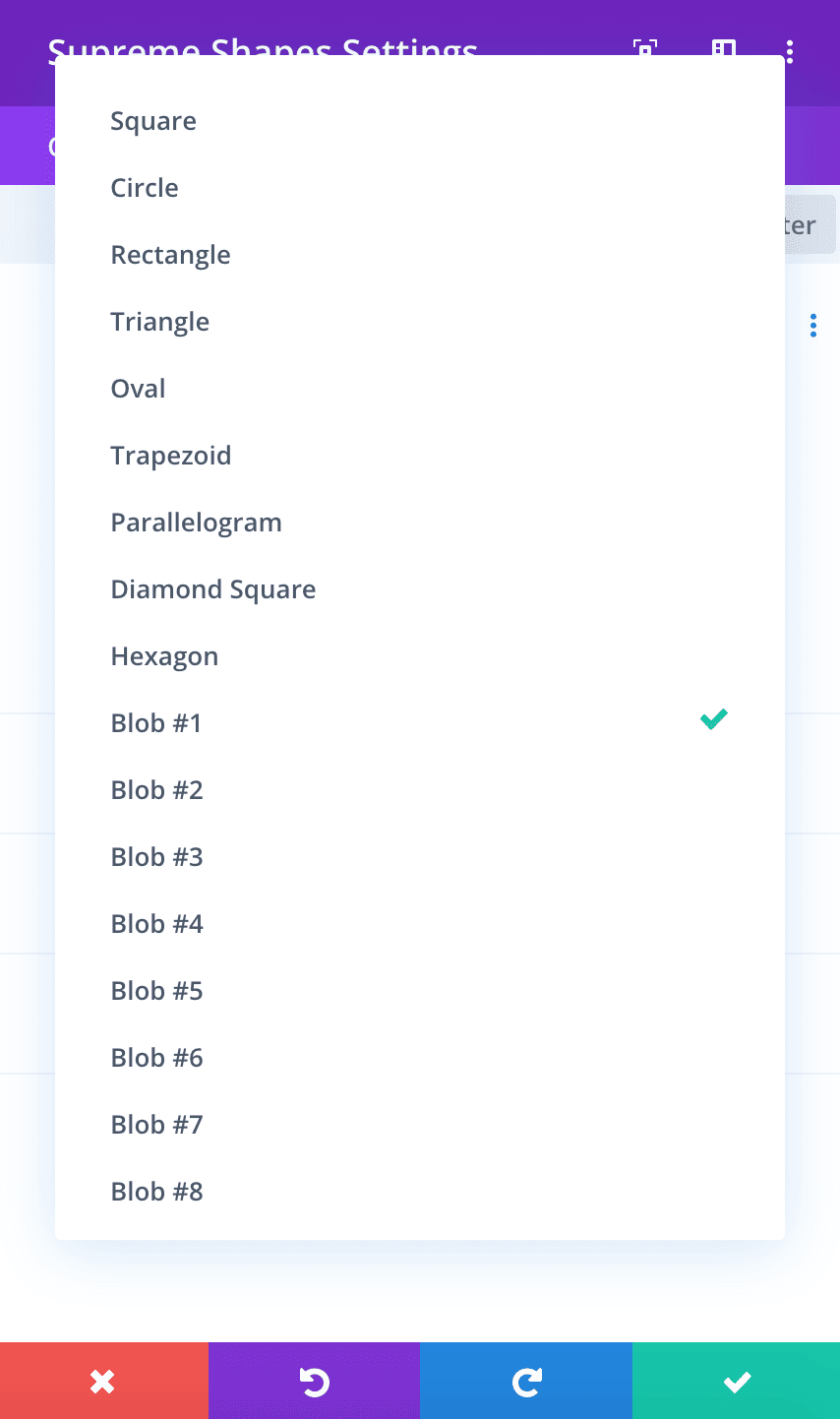This screenshot has height=1419, width=840.
Task: Open the blue three-dots section options
Action: [x=812, y=326]
